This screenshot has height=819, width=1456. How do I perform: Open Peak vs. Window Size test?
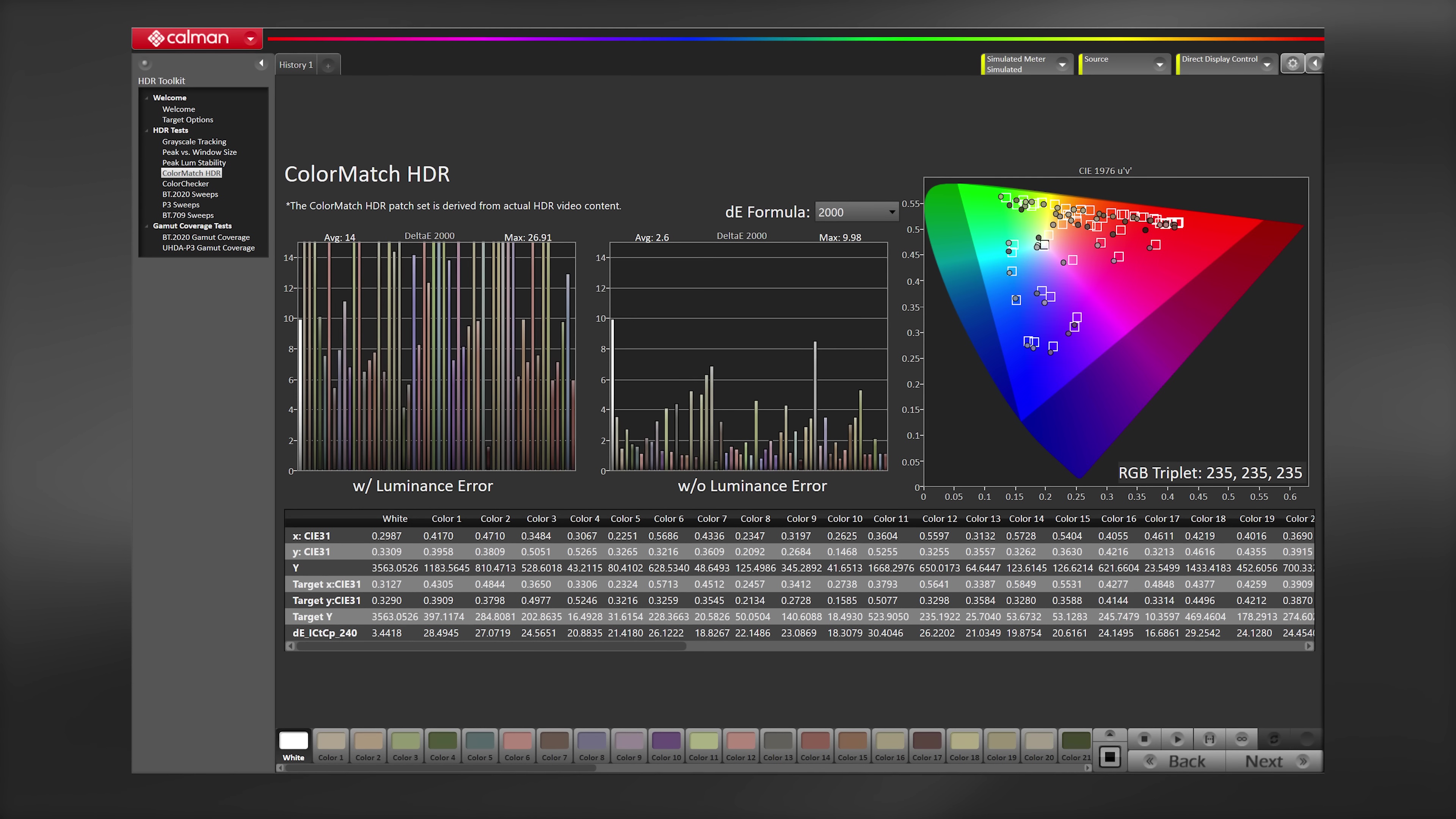(x=199, y=152)
